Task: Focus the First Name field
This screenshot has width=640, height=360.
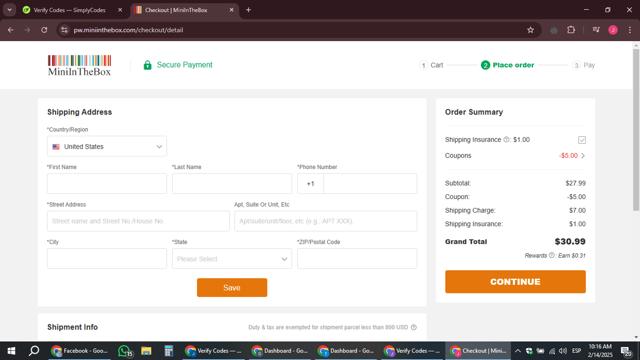Action: [x=107, y=184]
